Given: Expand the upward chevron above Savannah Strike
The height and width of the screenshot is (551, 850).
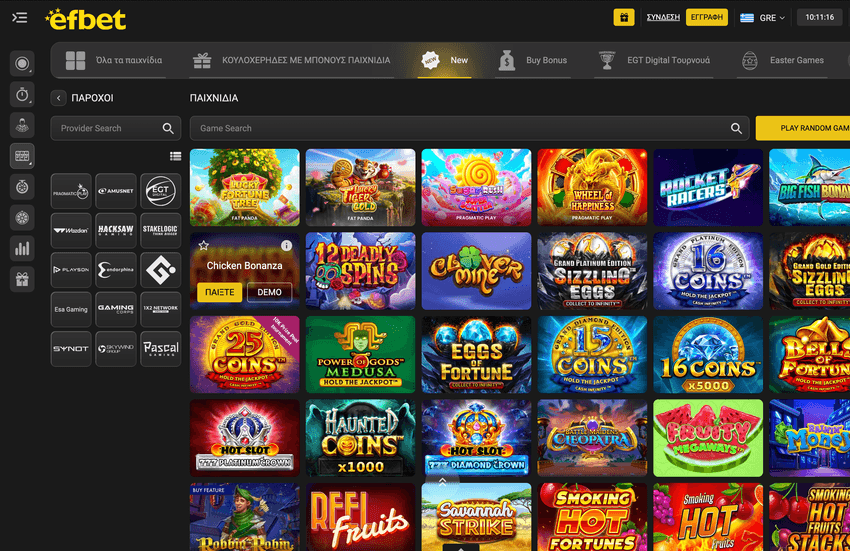Looking at the screenshot, I should pyautogui.click(x=442, y=481).
